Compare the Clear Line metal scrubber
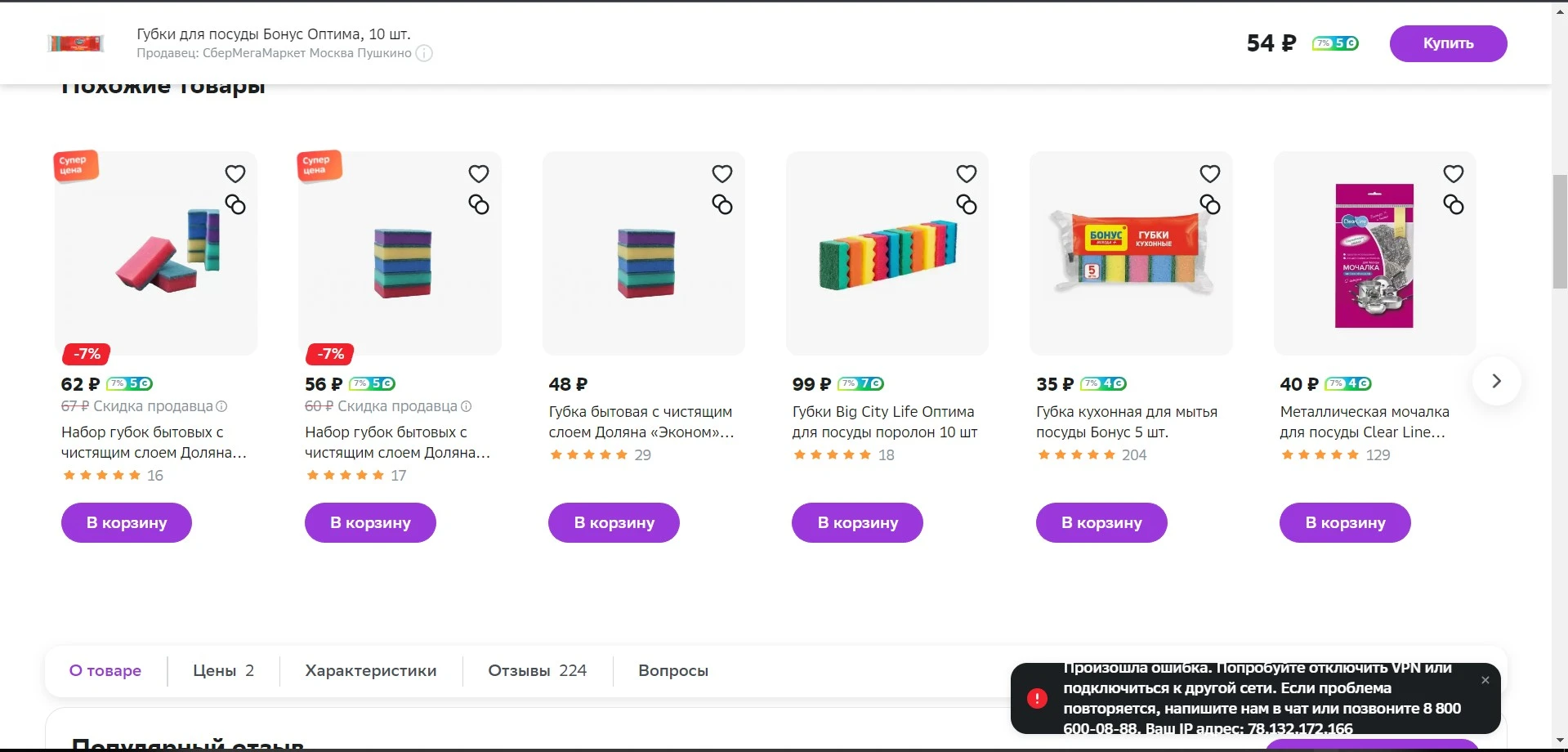Image resolution: width=1568 pixels, height=752 pixels. click(1454, 204)
